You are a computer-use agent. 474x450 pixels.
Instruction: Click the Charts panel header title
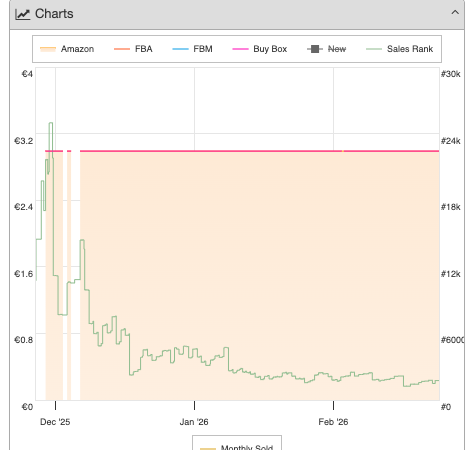click(54, 14)
